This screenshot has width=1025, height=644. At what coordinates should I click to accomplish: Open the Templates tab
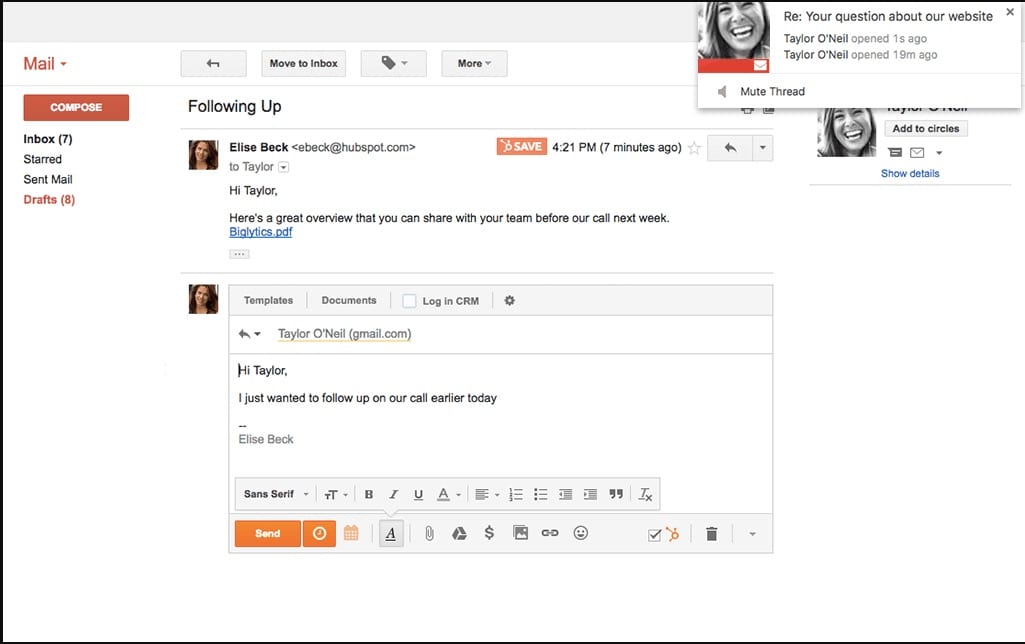[x=268, y=300]
